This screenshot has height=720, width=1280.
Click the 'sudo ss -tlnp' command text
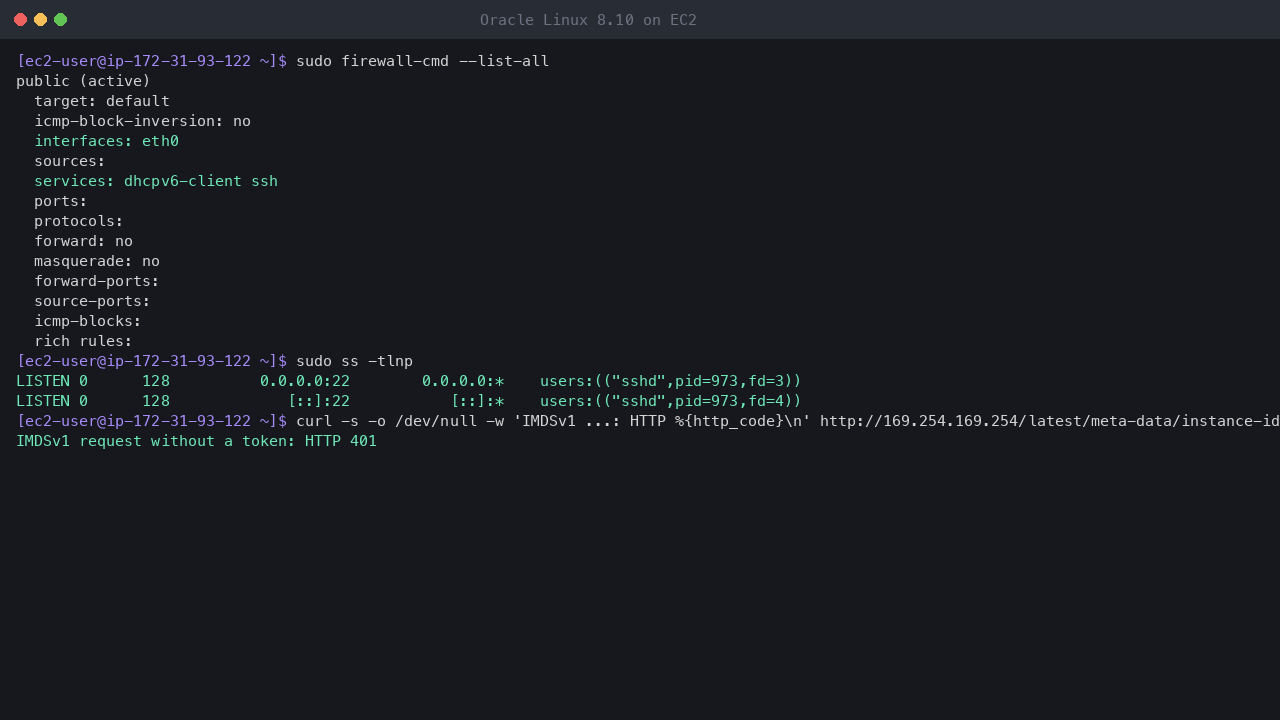354,361
